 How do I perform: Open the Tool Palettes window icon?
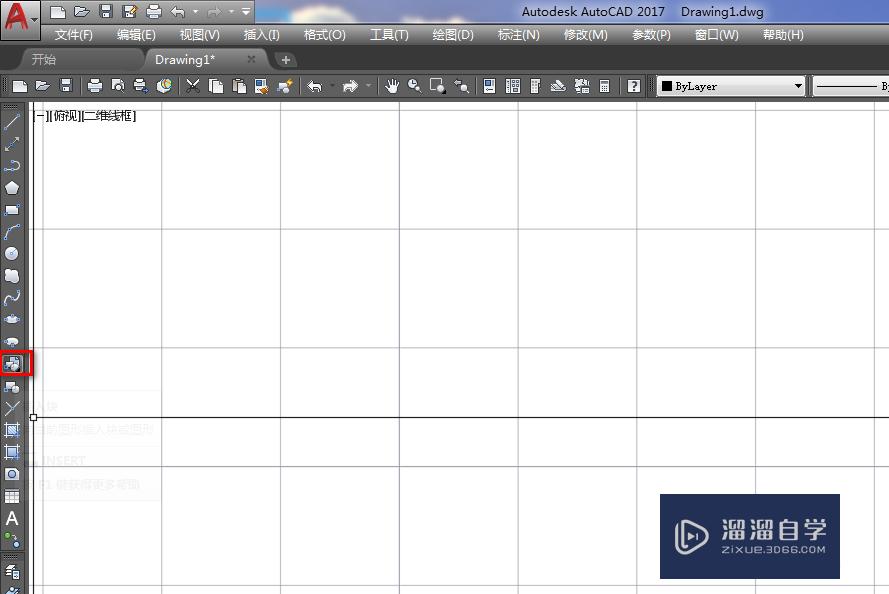[x=535, y=86]
